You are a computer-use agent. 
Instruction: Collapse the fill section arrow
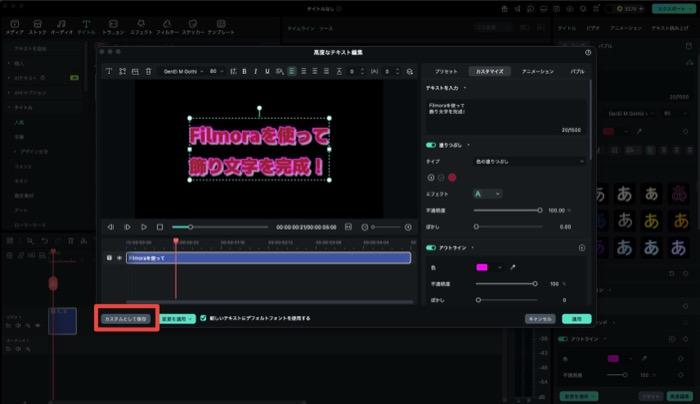tap(468, 145)
